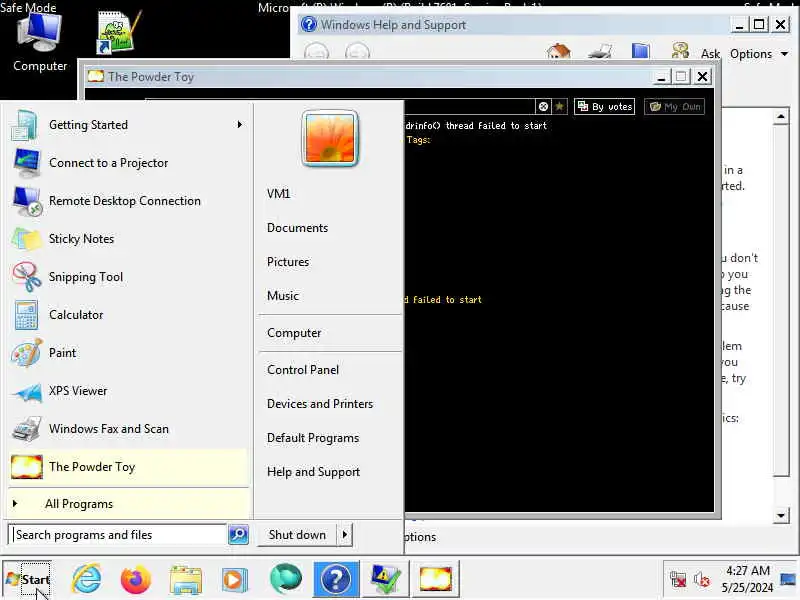Launch Connect to a Projector

(x=128, y=163)
